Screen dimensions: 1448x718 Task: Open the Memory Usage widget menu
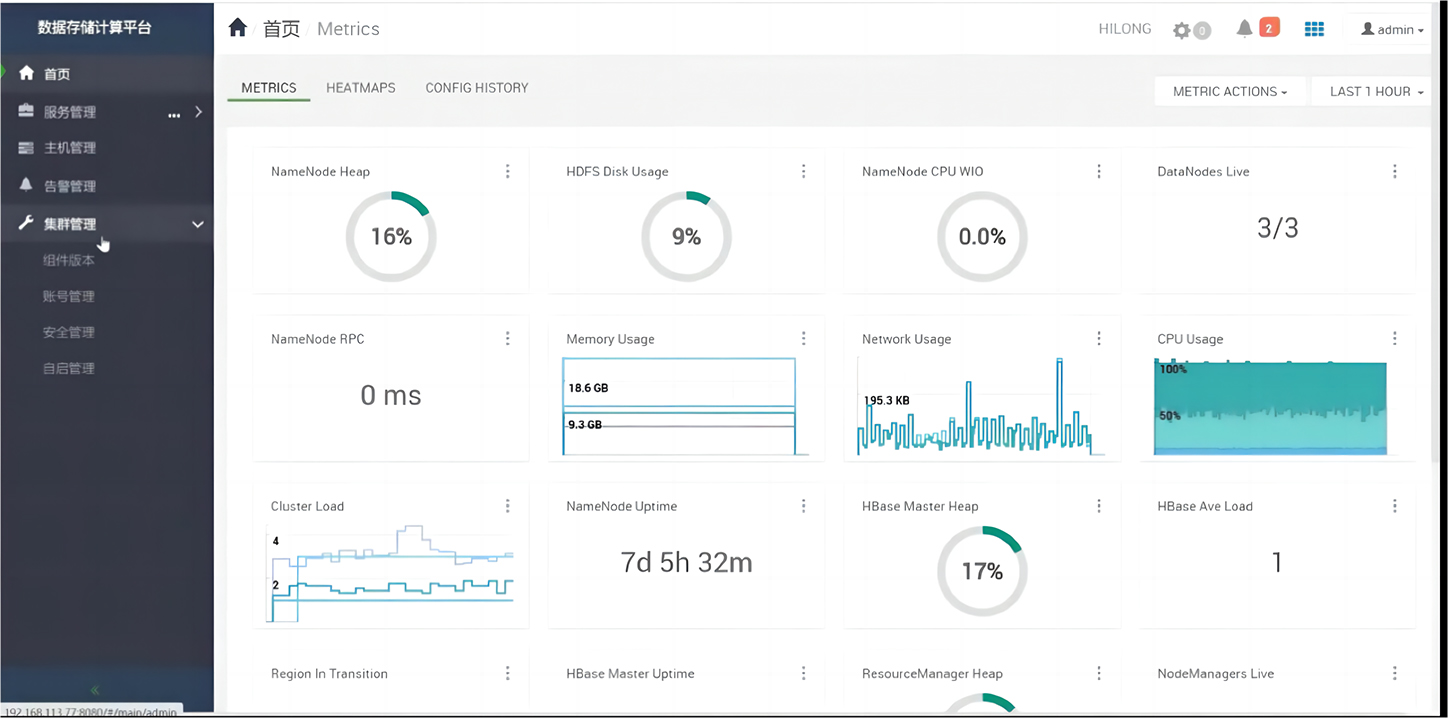803,339
